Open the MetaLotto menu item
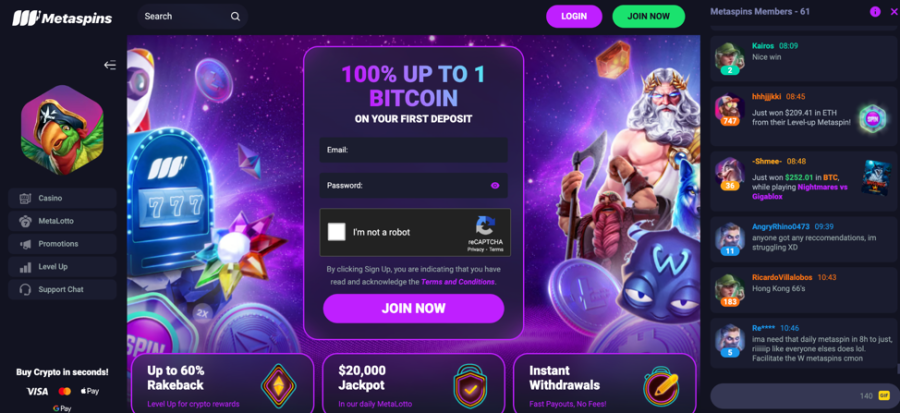The image size is (900, 413). point(62,221)
